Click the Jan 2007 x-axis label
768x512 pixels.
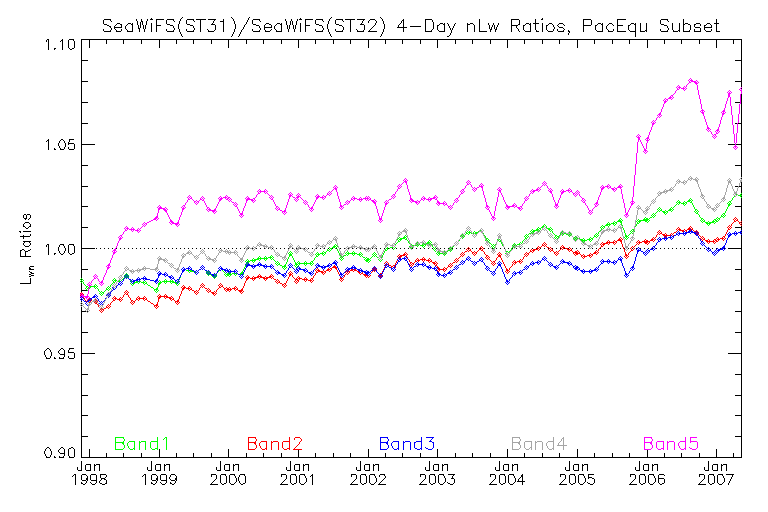716,473
